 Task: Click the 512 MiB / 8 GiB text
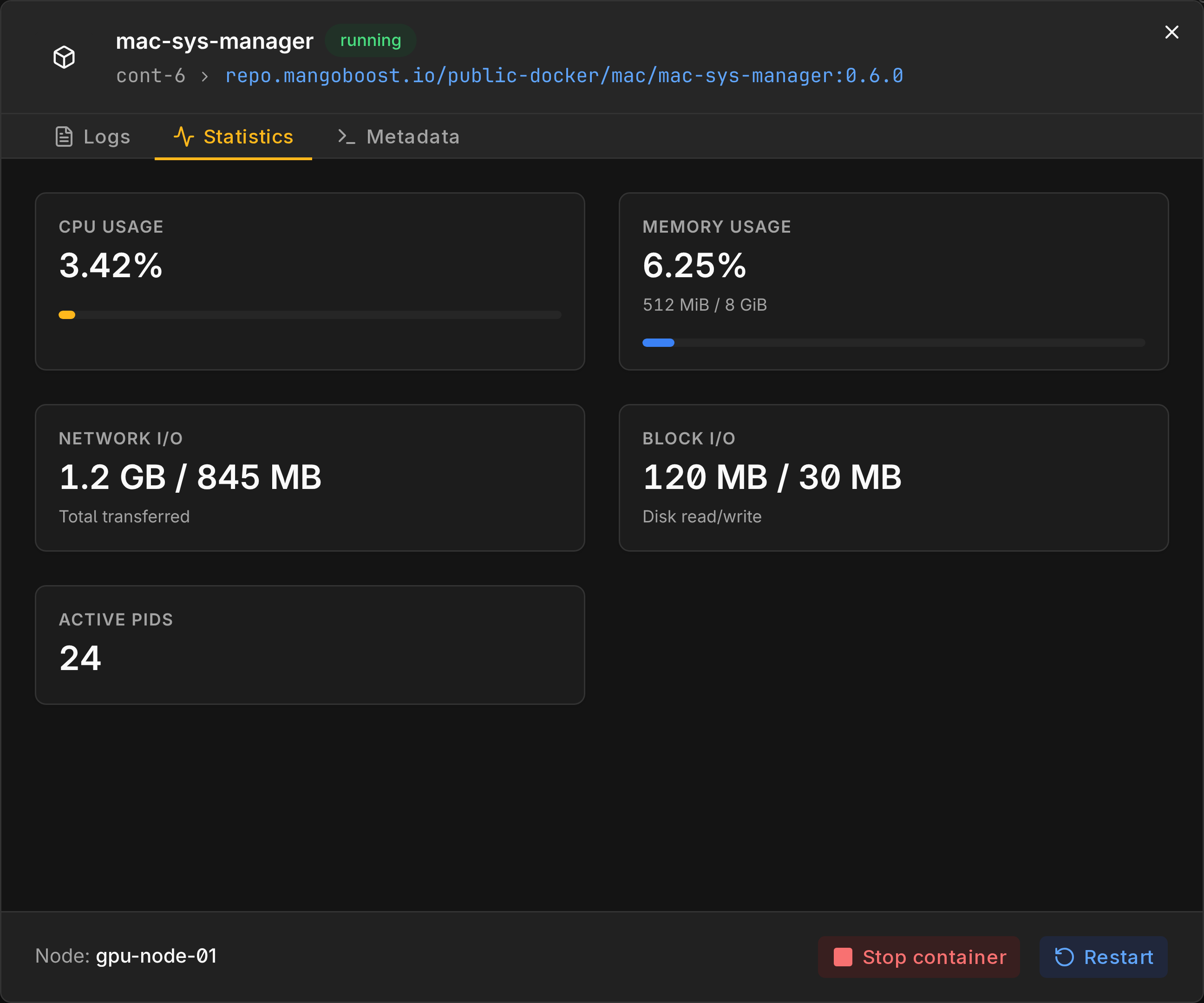point(705,305)
